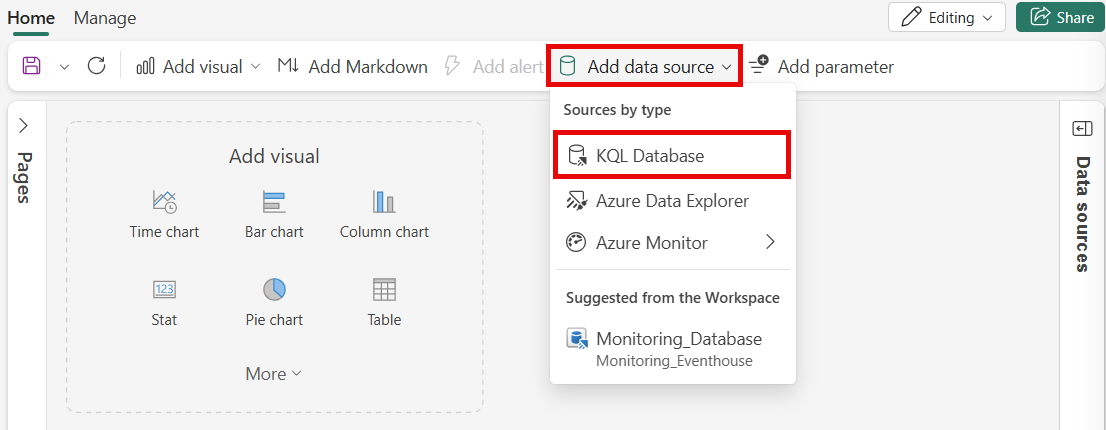Image resolution: width=1106 pixels, height=430 pixels.
Task: Click Add parameter in toolbar
Action: (x=821, y=67)
